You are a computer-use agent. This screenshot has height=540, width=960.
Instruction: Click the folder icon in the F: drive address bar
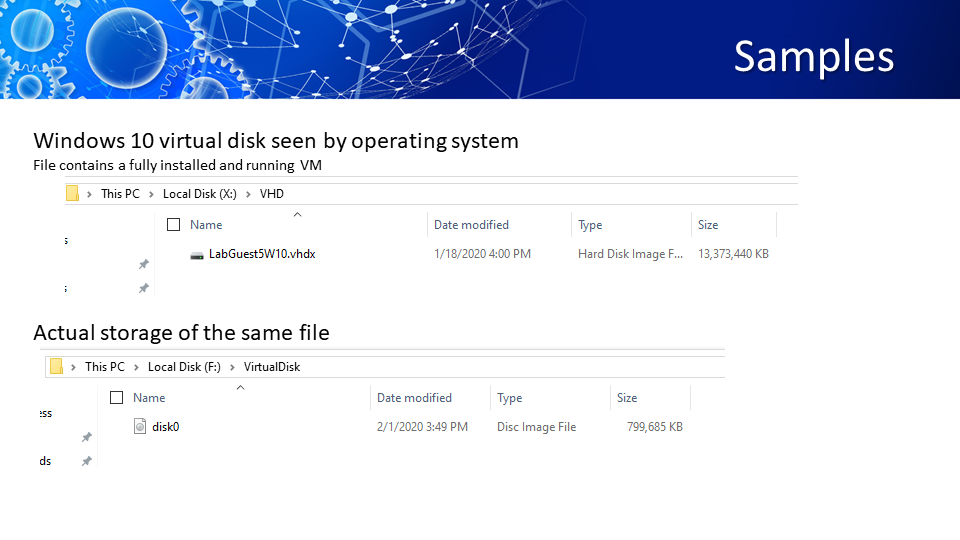56,366
